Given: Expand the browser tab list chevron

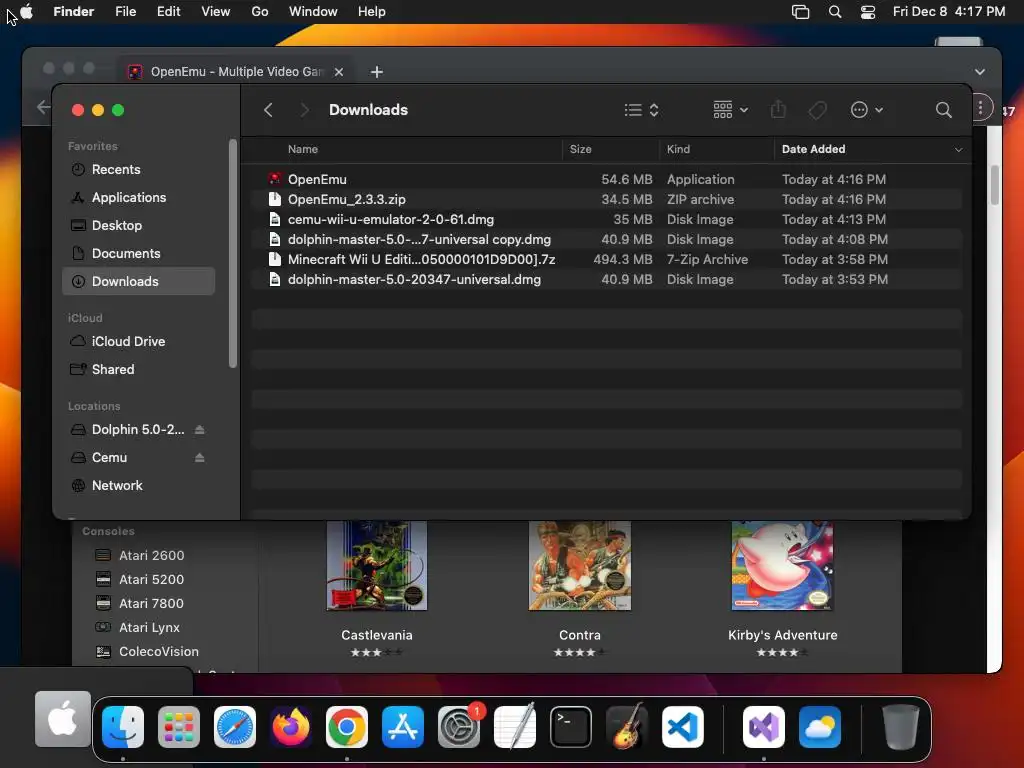Looking at the screenshot, I should tap(980, 72).
